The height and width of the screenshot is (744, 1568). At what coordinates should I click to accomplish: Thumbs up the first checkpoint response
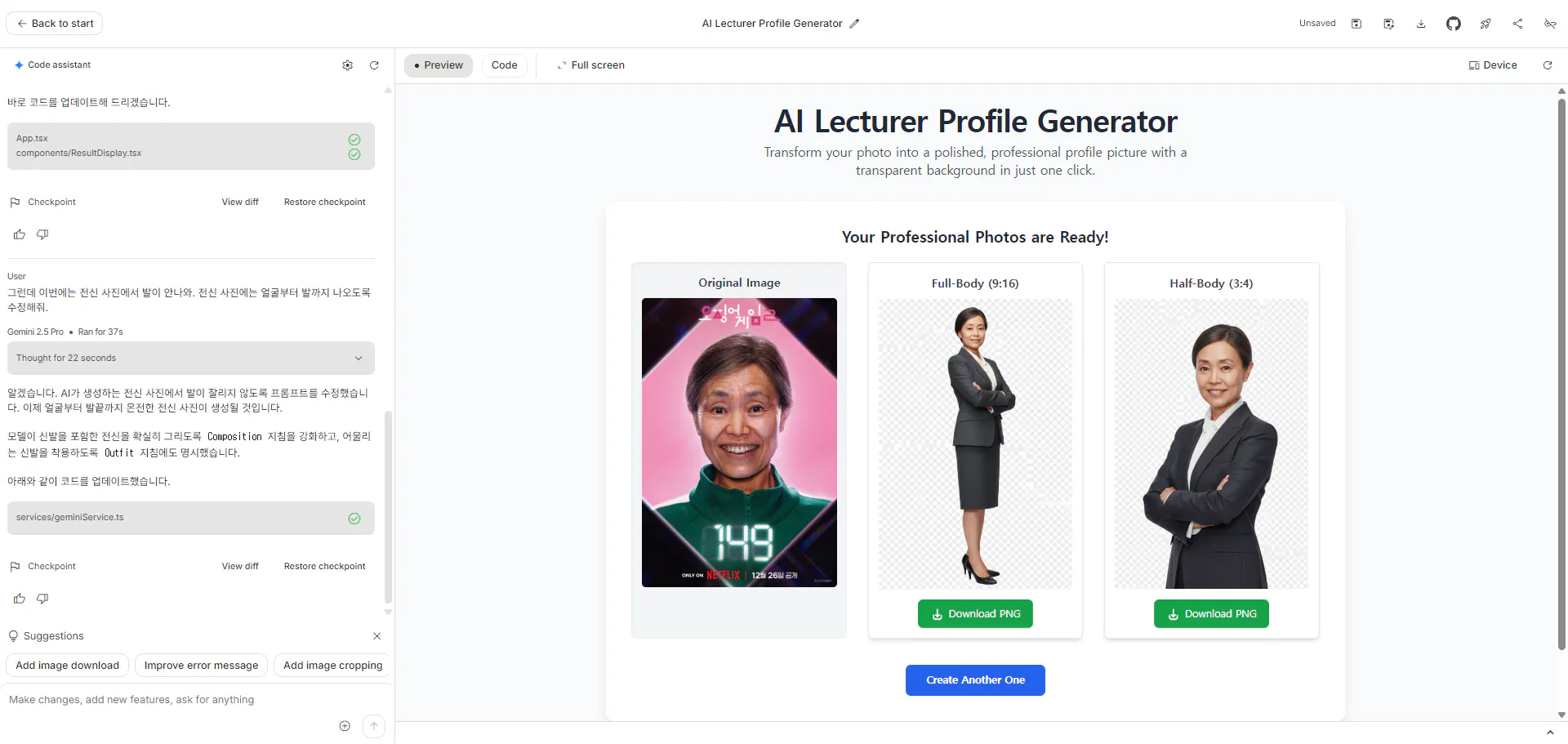(x=20, y=234)
